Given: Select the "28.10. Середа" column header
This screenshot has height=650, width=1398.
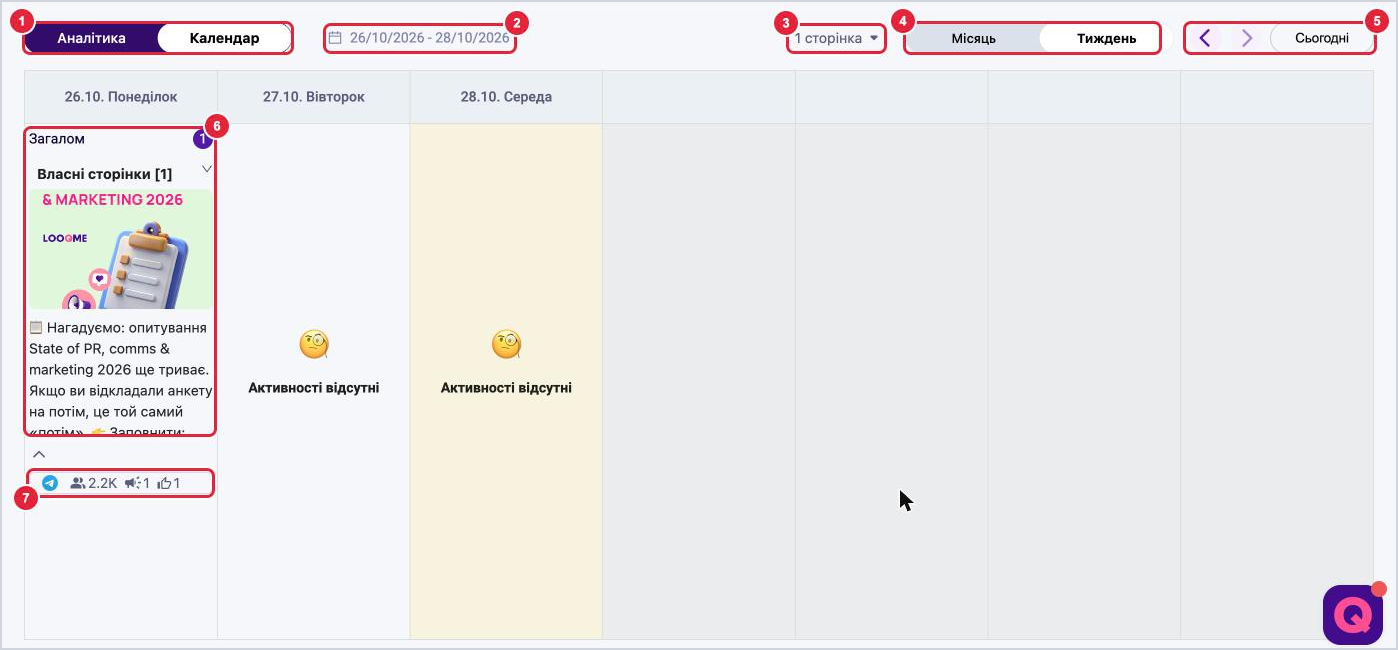Looking at the screenshot, I should click(x=506, y=97).
